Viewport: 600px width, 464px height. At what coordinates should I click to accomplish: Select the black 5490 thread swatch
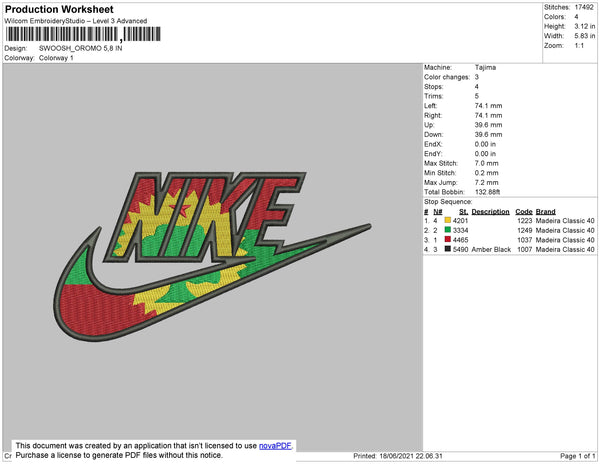point(448,249)
